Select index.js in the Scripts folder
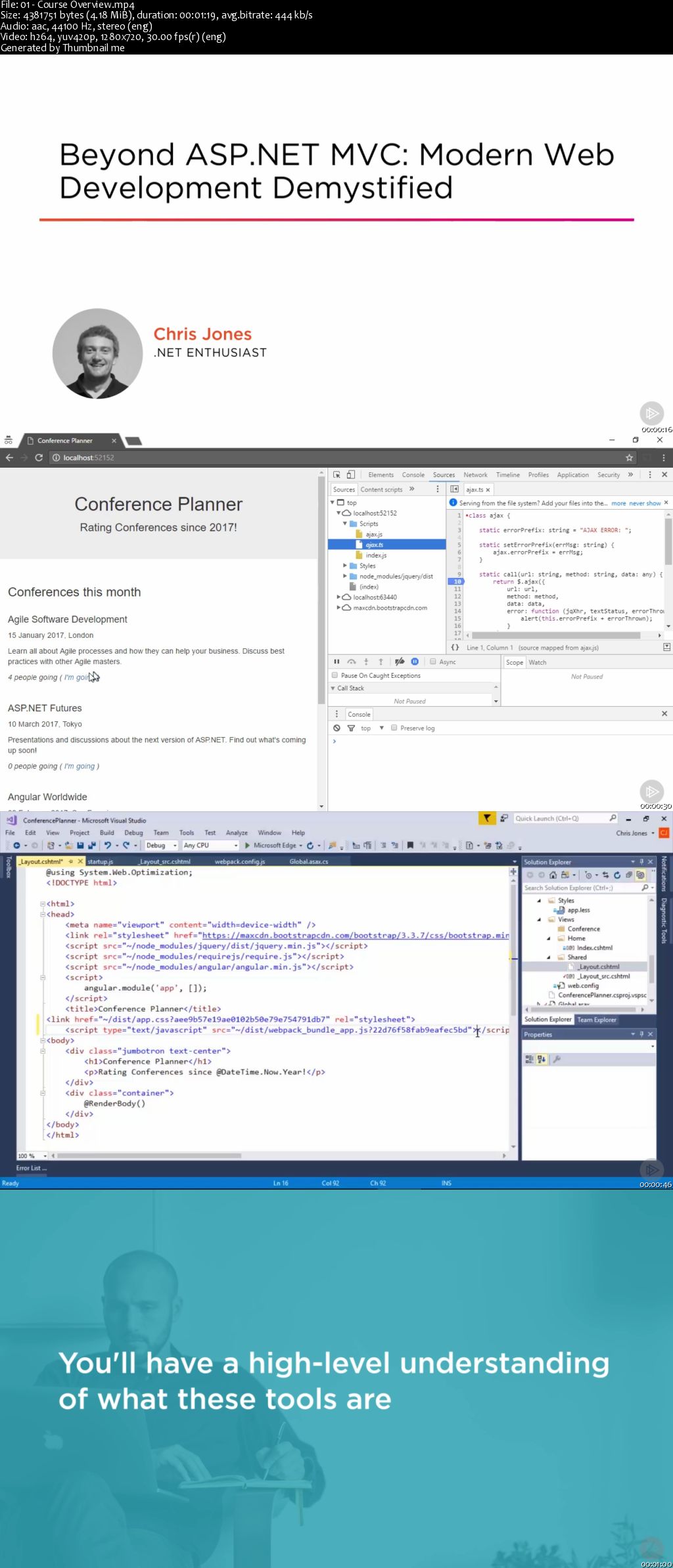This screenshot has height=1568, width=673. pos(376,555)
